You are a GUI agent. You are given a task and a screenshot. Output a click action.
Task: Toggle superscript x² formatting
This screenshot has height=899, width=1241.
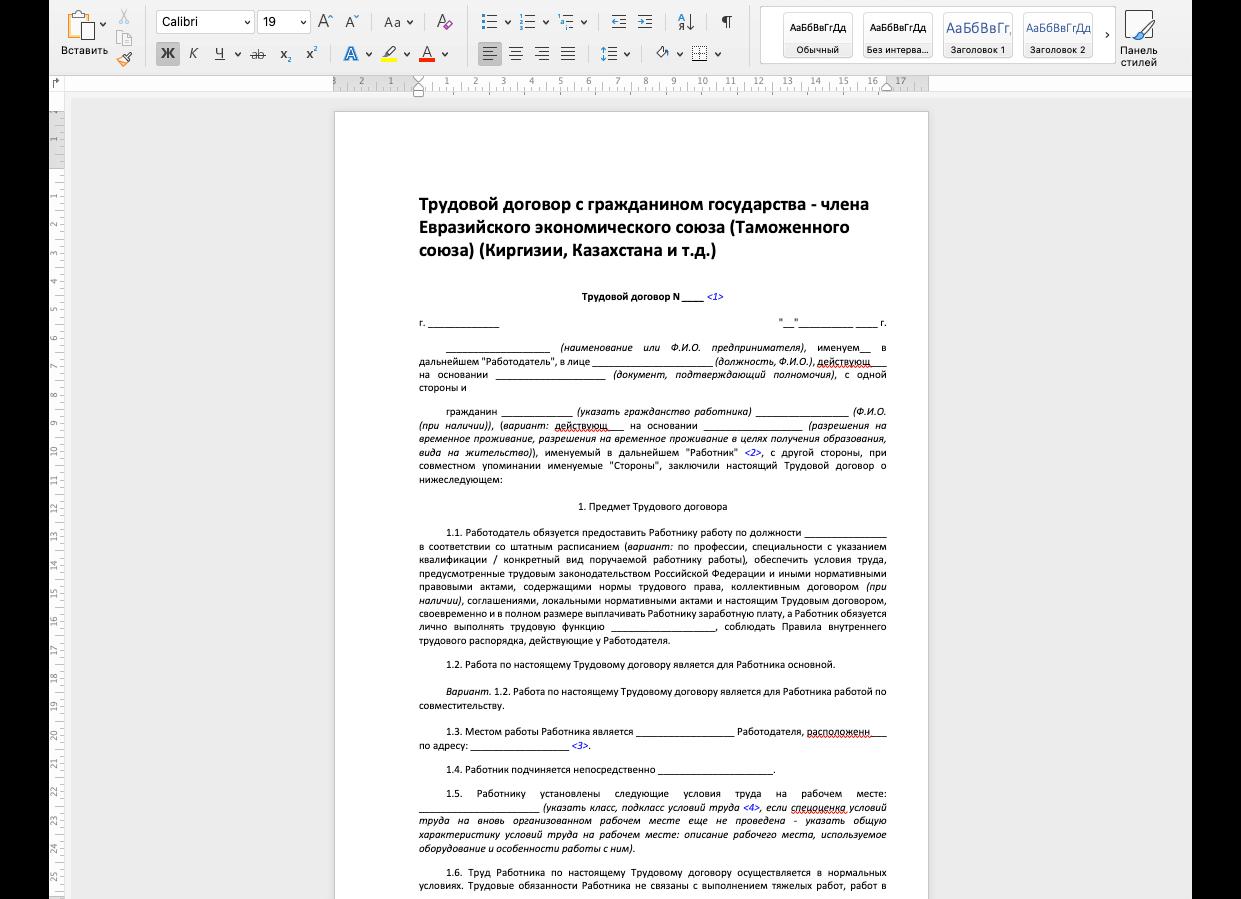tap(311, 54)
